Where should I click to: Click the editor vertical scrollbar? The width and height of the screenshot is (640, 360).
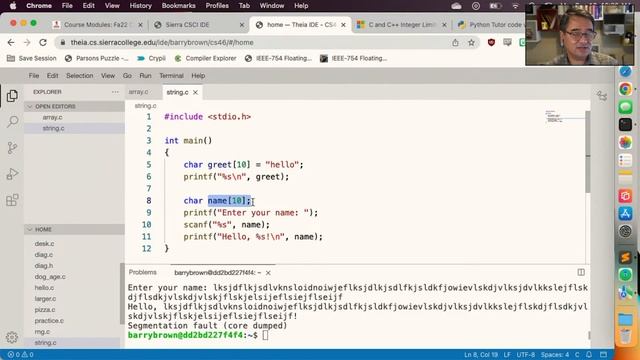click(588, 151)
